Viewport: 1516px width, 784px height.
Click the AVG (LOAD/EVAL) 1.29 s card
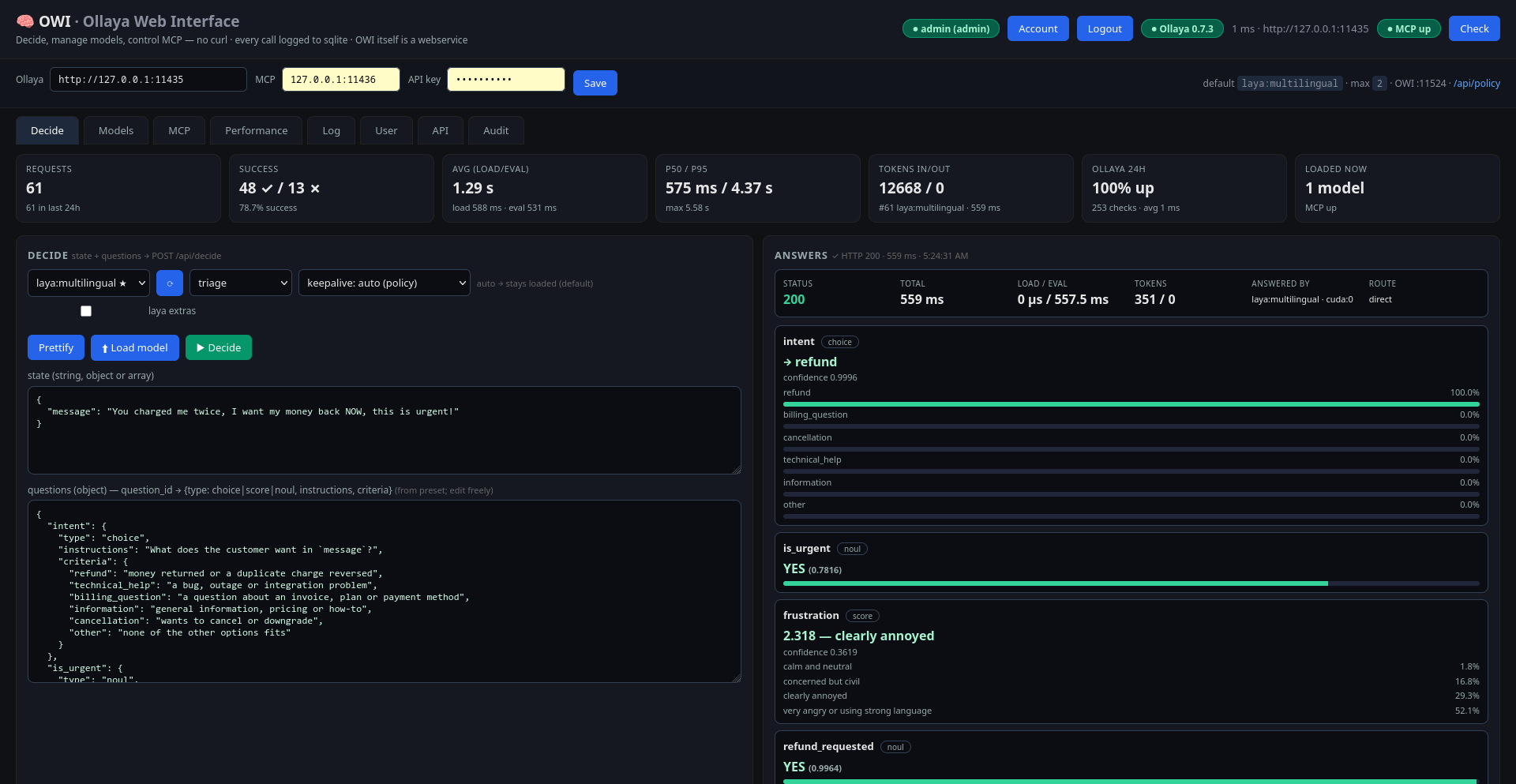point(545,188)
